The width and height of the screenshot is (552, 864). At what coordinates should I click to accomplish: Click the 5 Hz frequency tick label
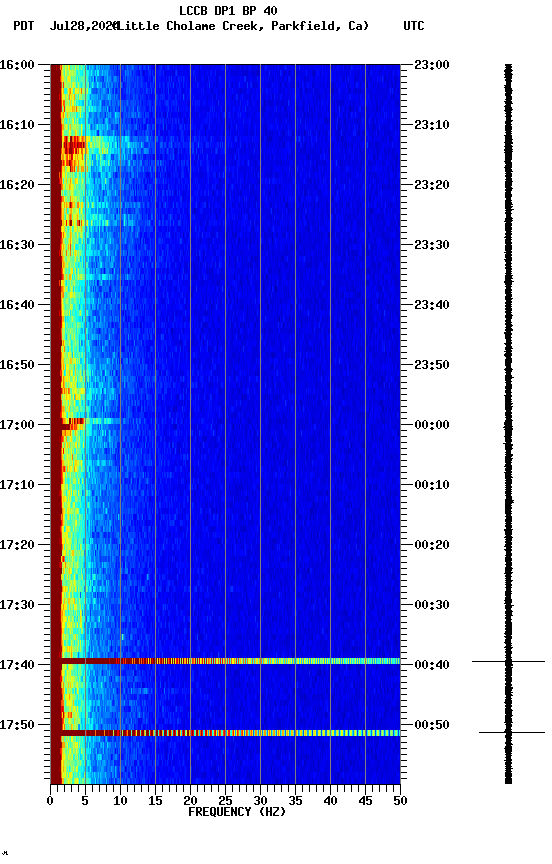coord(85,801)
